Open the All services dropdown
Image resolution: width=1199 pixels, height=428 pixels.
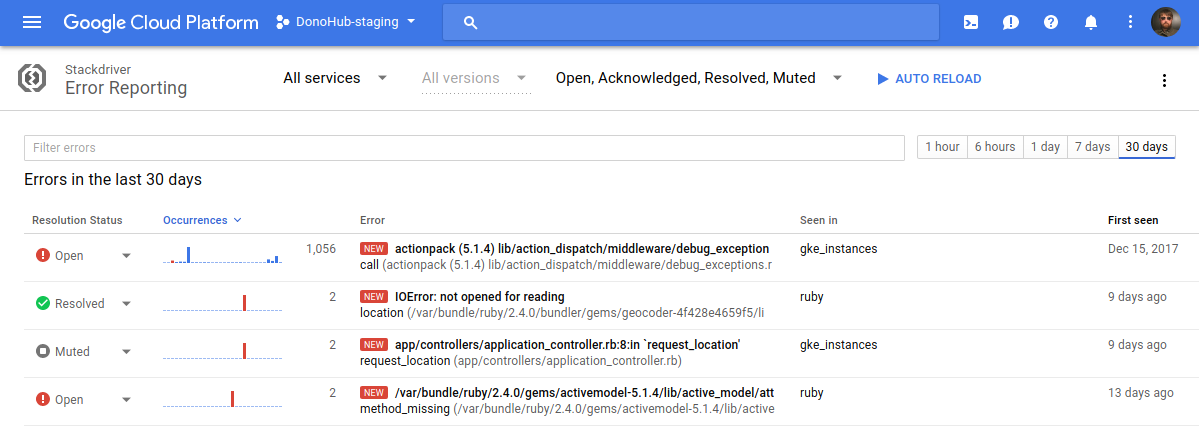pyautogui.click(x=335, y=78)
